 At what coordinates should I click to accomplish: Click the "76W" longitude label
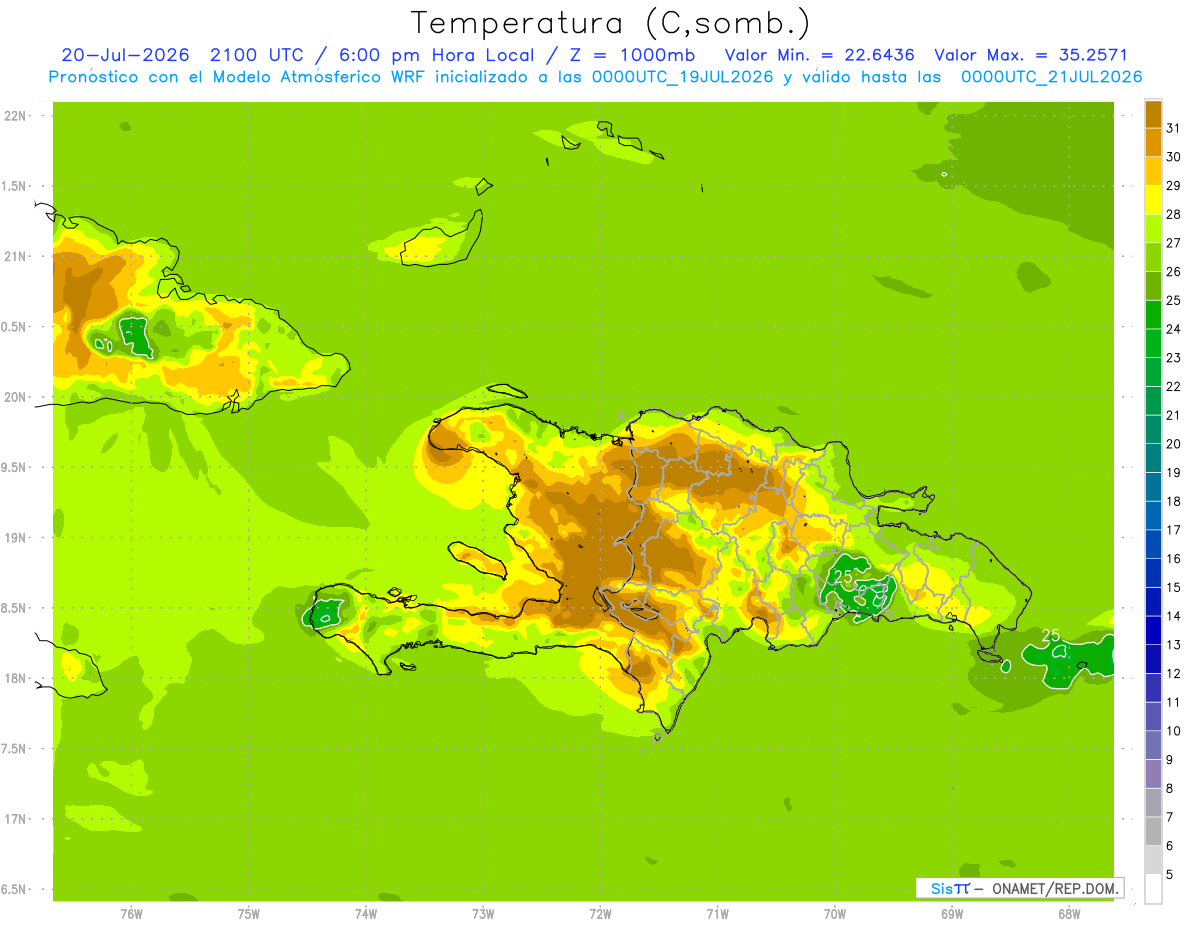131,914
